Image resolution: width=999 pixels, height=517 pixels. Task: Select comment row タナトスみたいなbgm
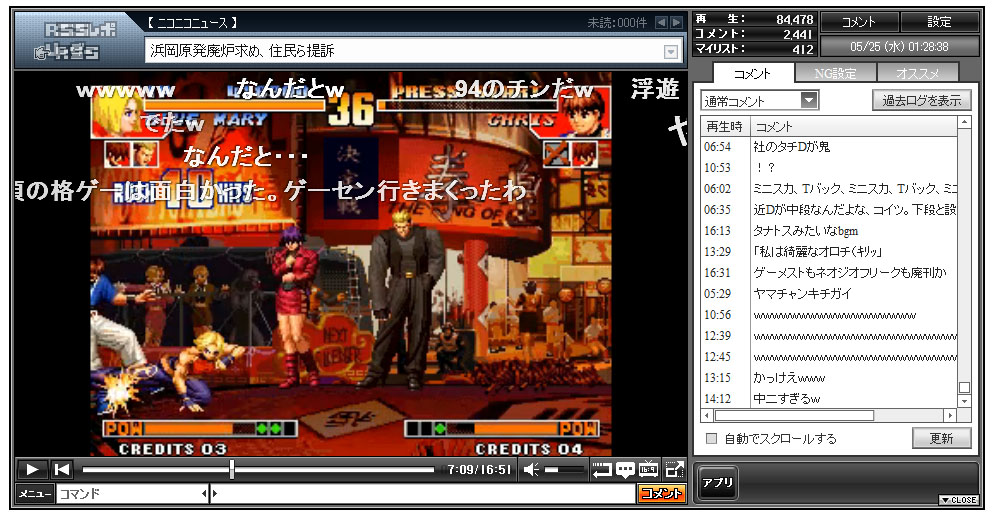829,231
